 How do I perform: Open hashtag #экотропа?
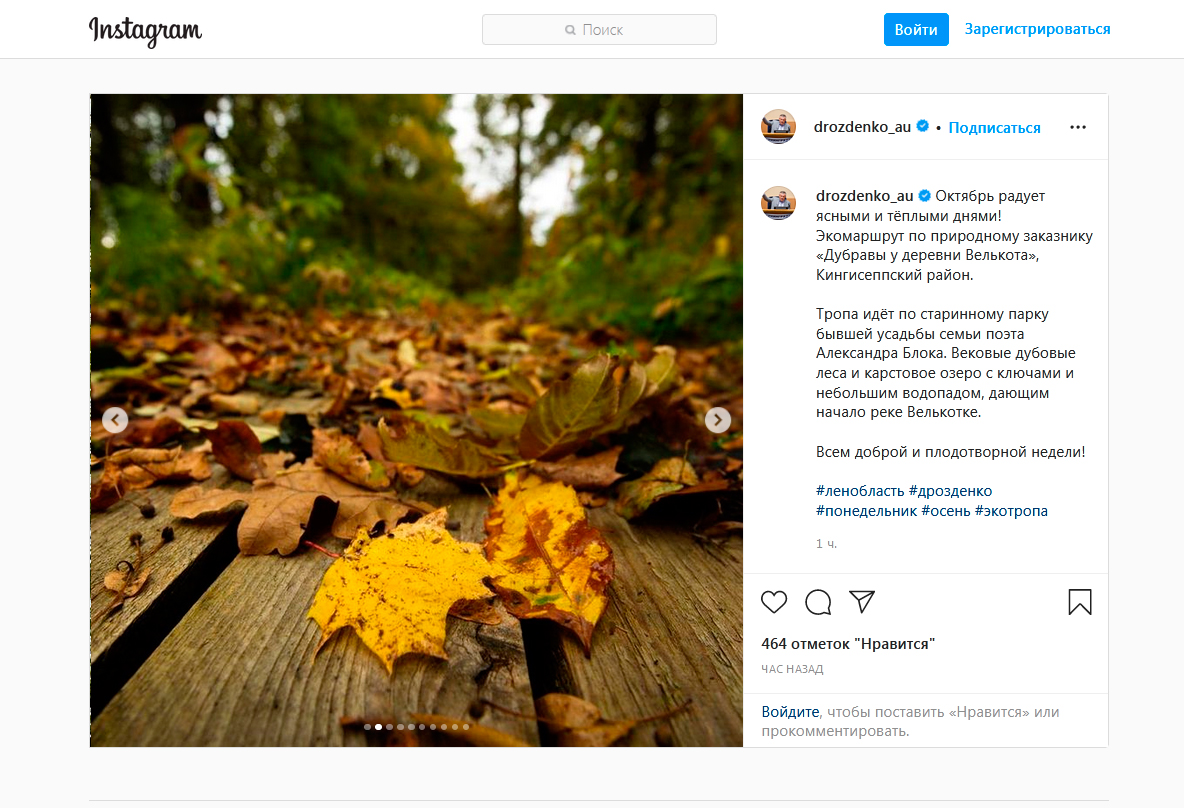(x=1011, y=511)
